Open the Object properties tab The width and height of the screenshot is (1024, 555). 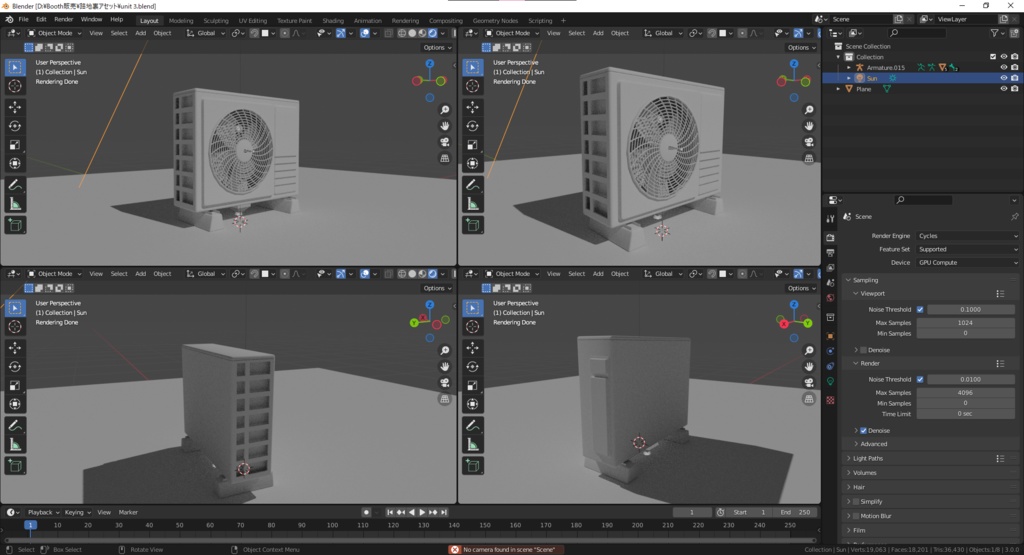830,336
